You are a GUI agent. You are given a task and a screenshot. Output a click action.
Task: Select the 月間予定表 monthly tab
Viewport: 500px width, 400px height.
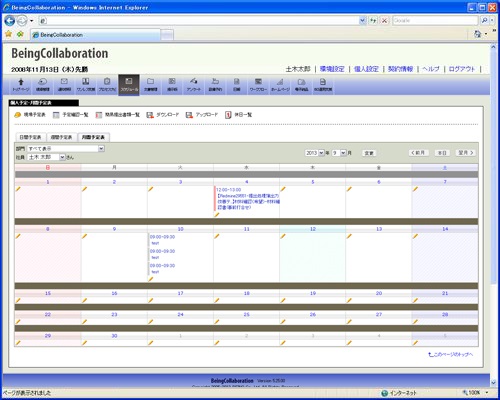[93, 137]
